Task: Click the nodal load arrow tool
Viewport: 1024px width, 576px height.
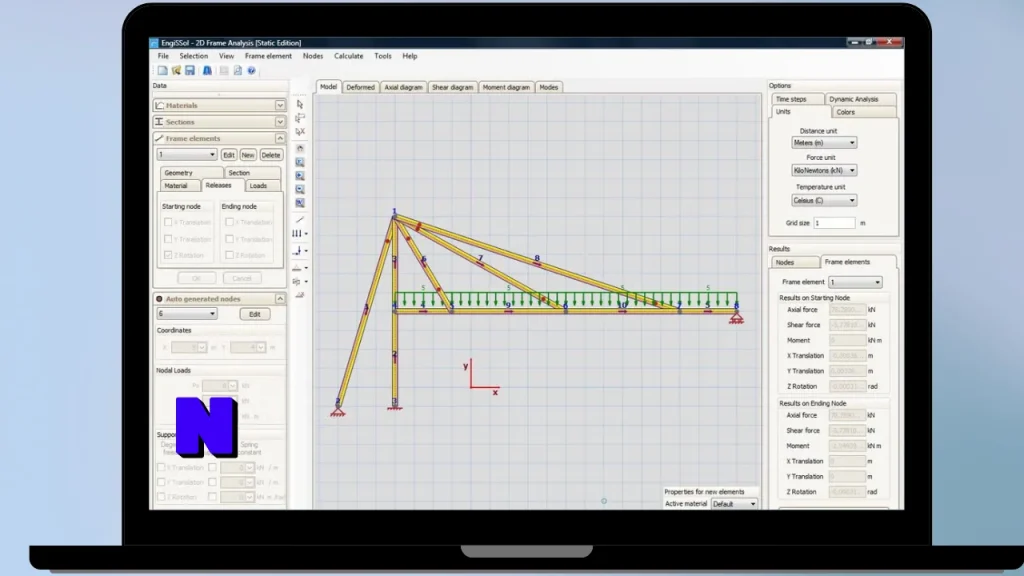Action: (297, 251)
